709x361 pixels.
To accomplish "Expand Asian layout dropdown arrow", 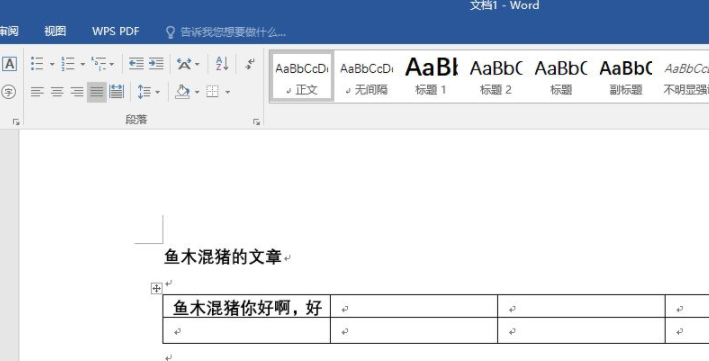I will pos(197,64).
